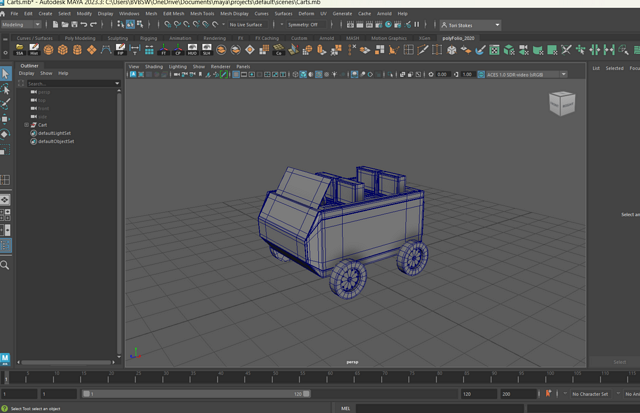Select the Lasso tool in toolbox

(5, 89)
